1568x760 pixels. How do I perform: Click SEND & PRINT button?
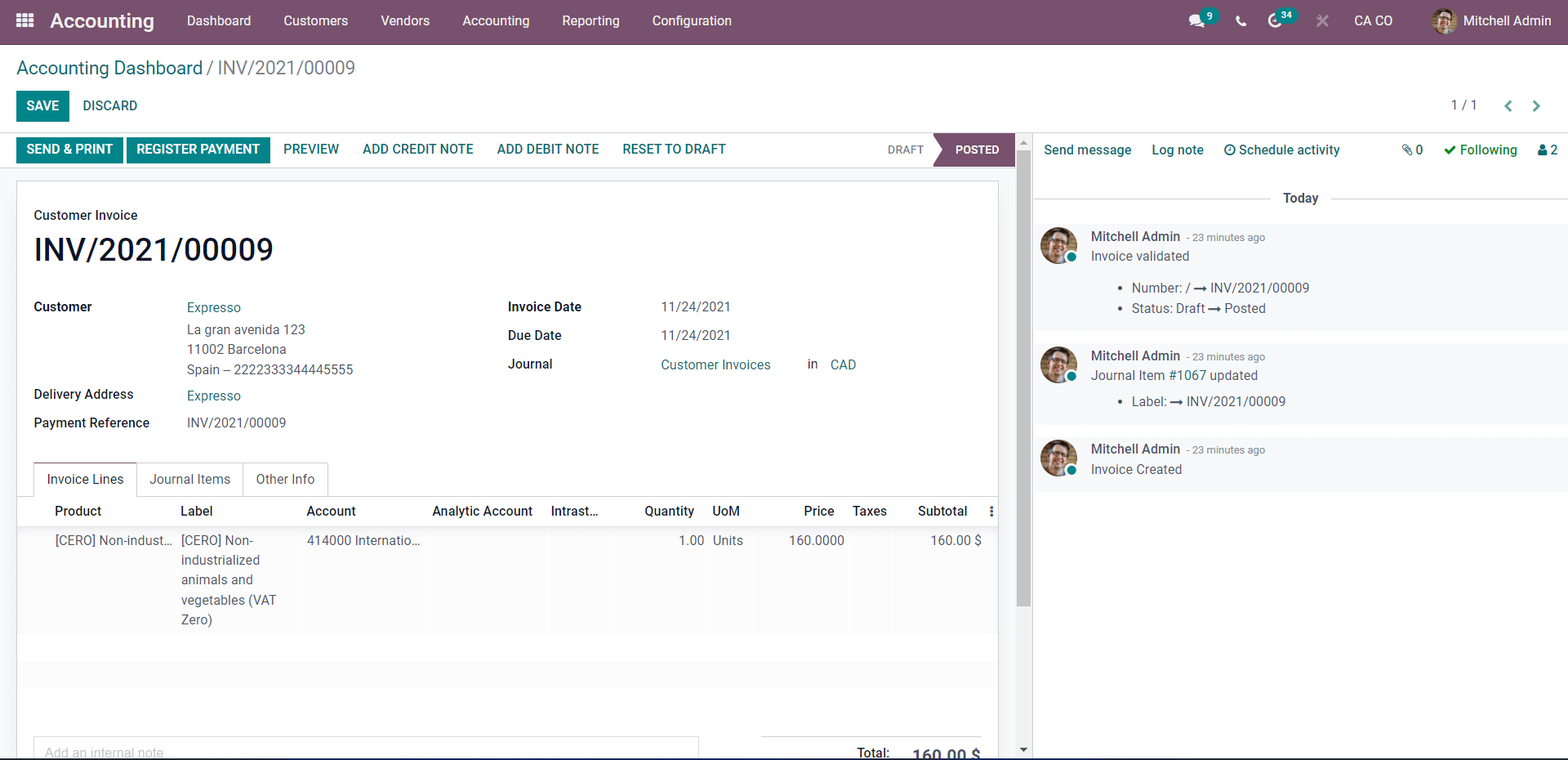click(69, 150)
